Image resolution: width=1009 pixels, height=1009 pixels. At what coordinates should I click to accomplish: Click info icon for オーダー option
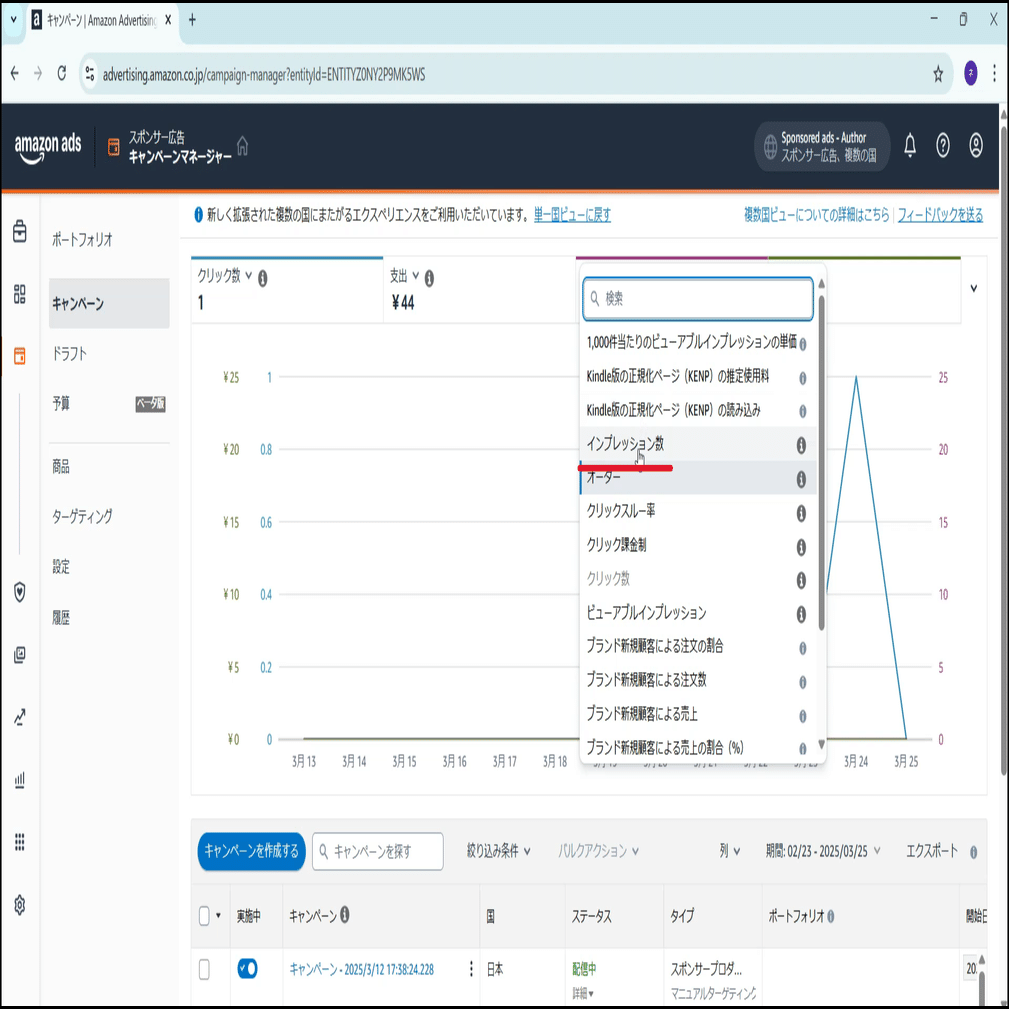point(801,479)
